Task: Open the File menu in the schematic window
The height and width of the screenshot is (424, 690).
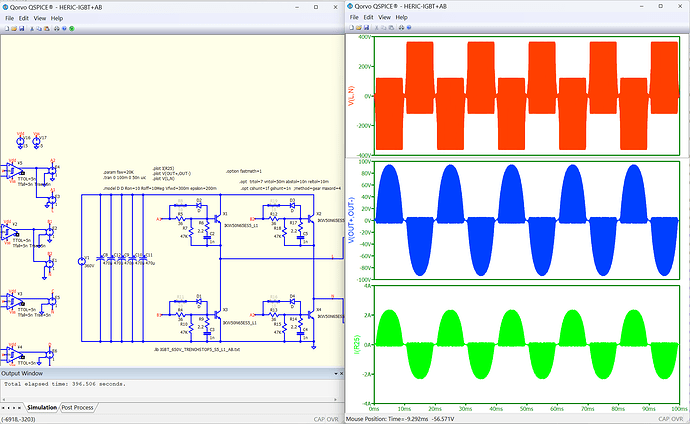Action: pos(9,18)
